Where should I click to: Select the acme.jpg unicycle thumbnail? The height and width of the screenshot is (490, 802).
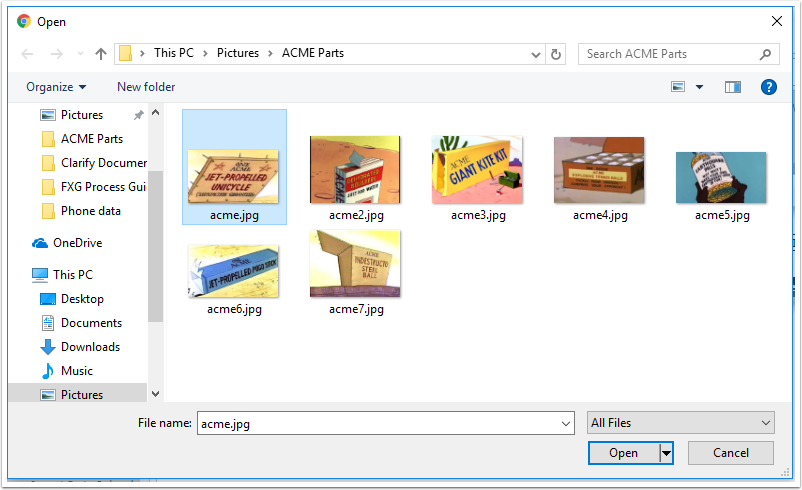233,176
